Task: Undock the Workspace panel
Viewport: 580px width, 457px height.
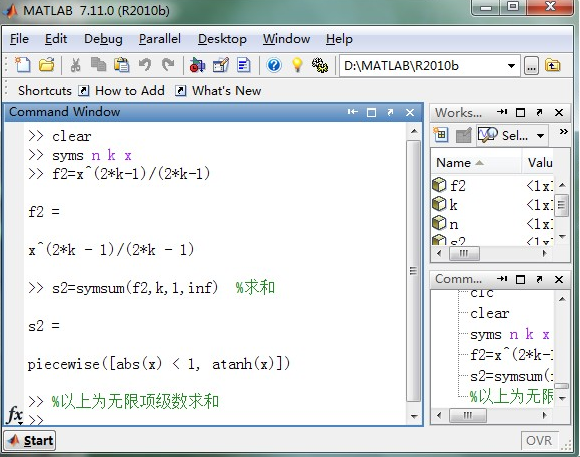Action: (x=539, y=112)
